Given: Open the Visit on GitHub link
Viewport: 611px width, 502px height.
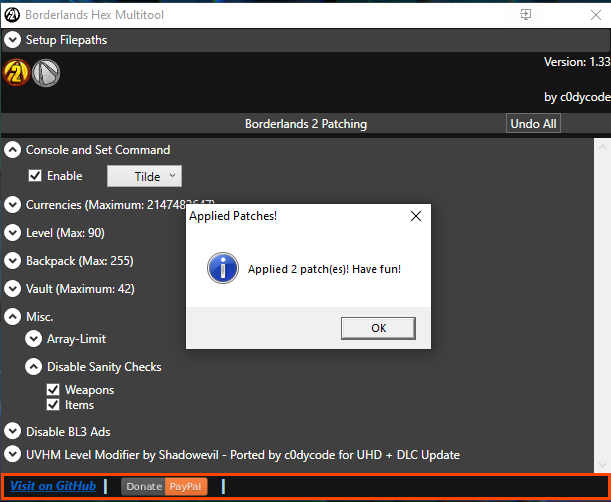Looking at the screenshot, I should tap(53, 486).
